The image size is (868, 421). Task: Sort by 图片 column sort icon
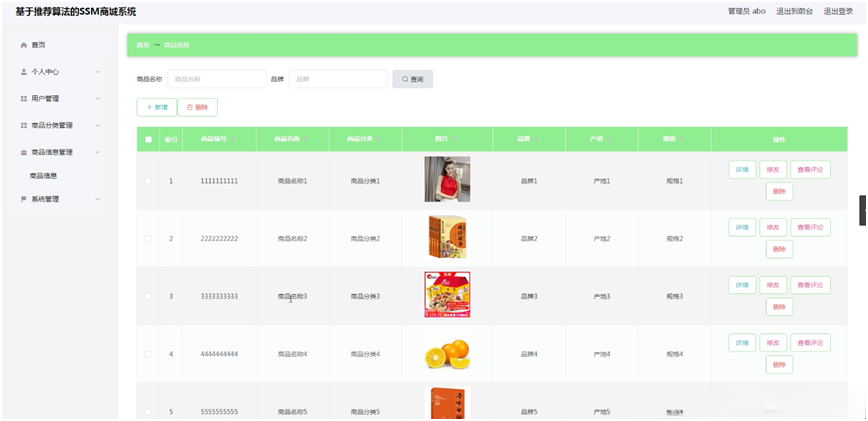pos(454,139)
